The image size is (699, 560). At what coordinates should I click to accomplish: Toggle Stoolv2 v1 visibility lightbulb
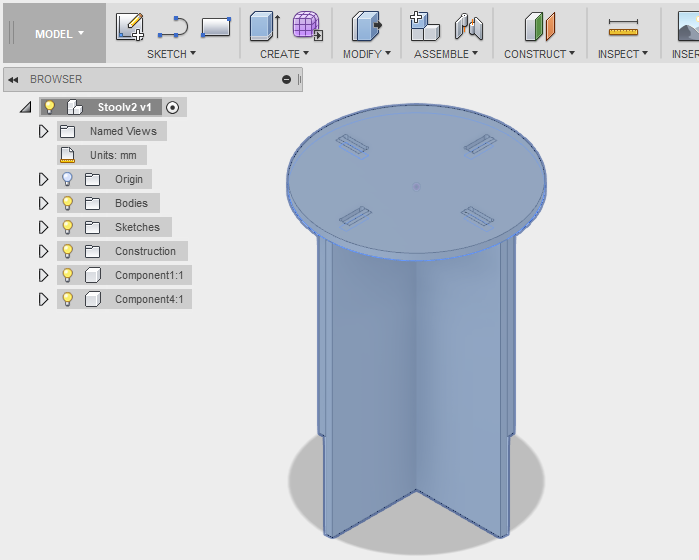(x=49, y=107)
